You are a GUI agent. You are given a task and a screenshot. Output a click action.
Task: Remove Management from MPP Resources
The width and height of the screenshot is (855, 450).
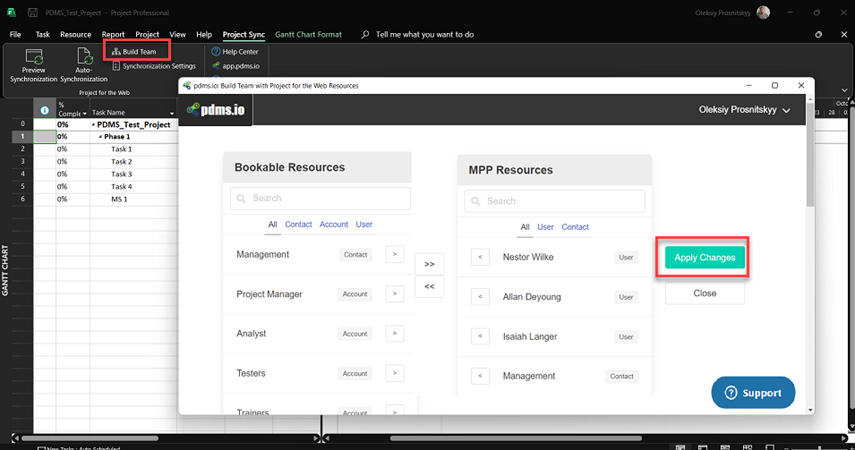(480, 376)
